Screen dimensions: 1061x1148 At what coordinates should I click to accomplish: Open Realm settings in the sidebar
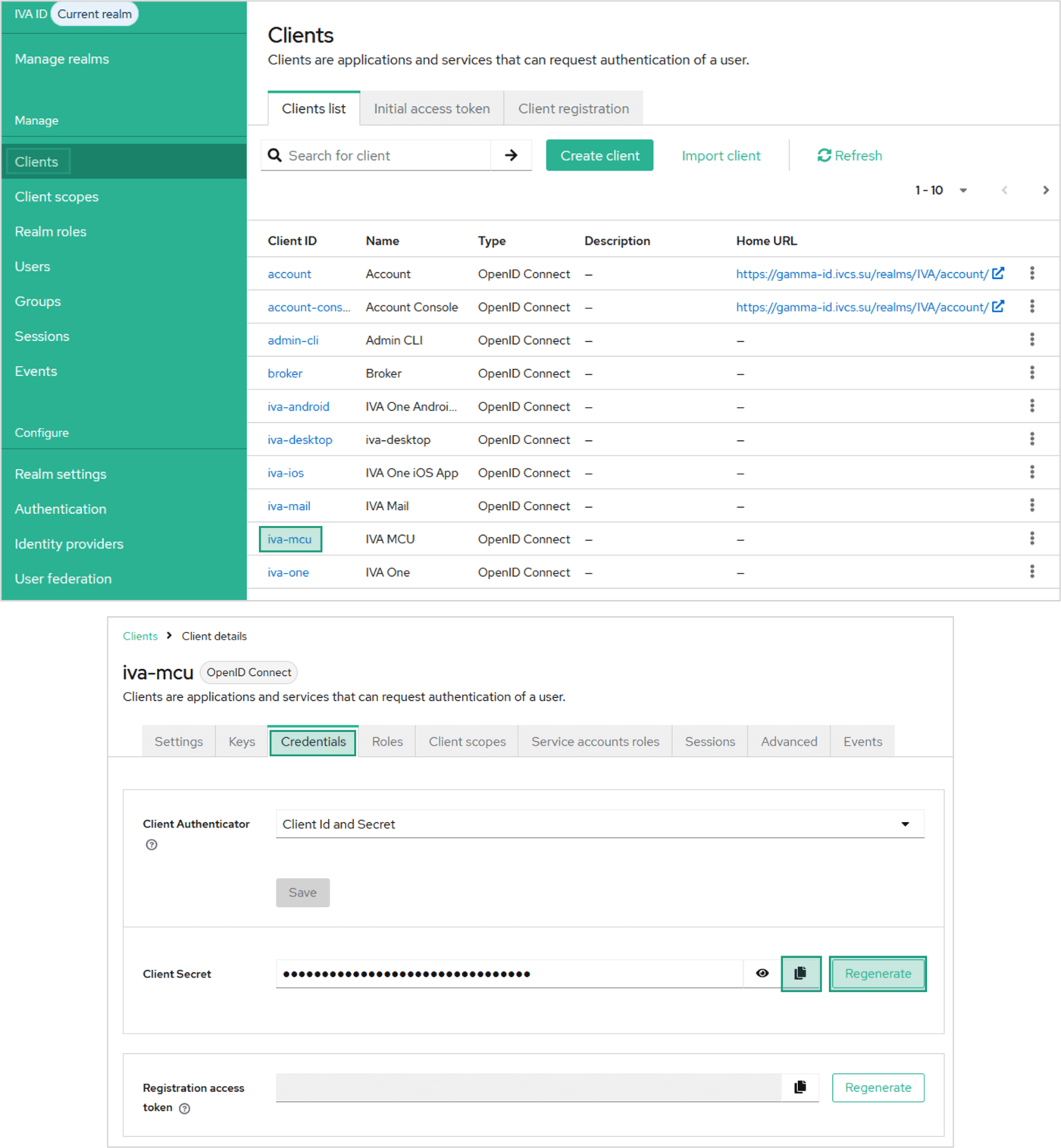[x=61, y=474]
